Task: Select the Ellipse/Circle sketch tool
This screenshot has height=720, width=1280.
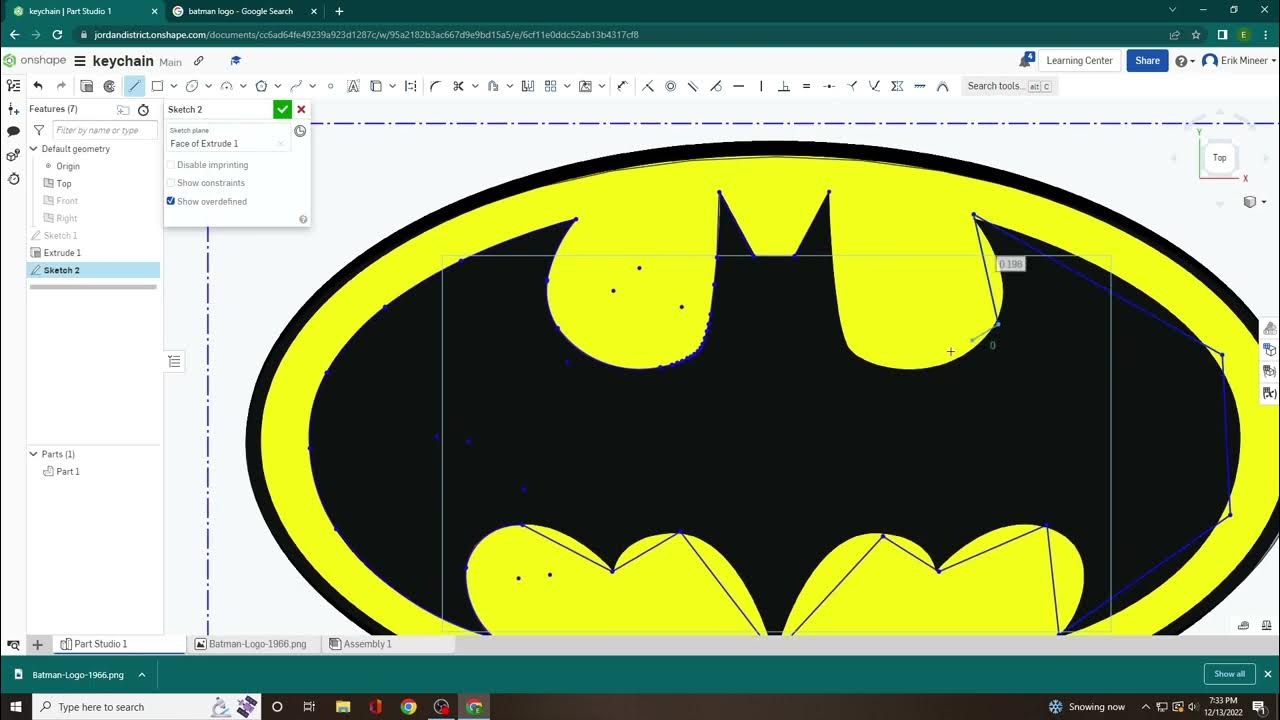Action: coord(191,86)
